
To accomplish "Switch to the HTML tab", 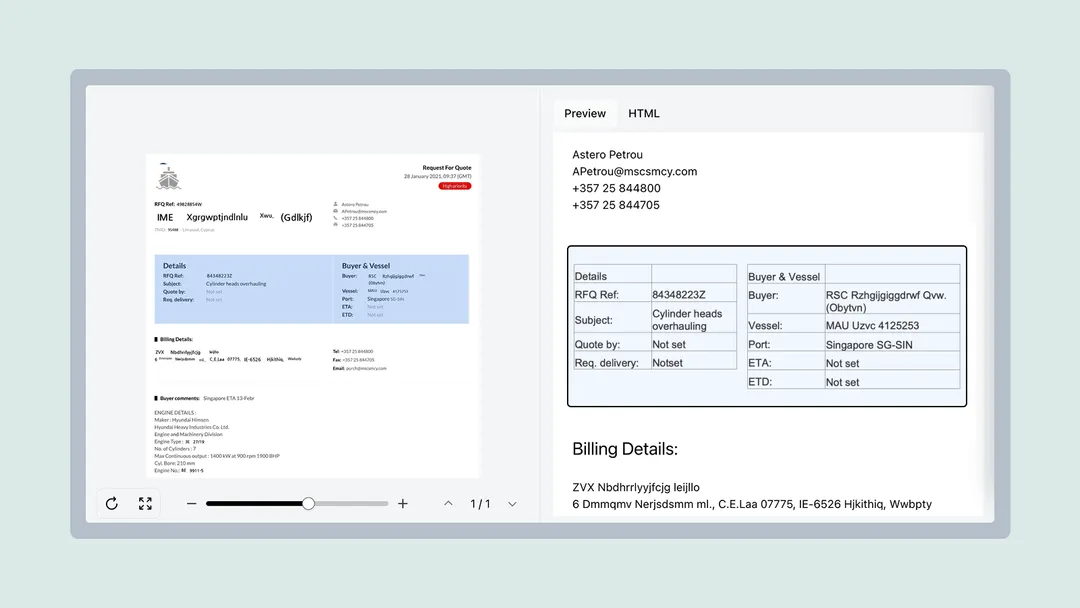I will [x=643, y=114].
